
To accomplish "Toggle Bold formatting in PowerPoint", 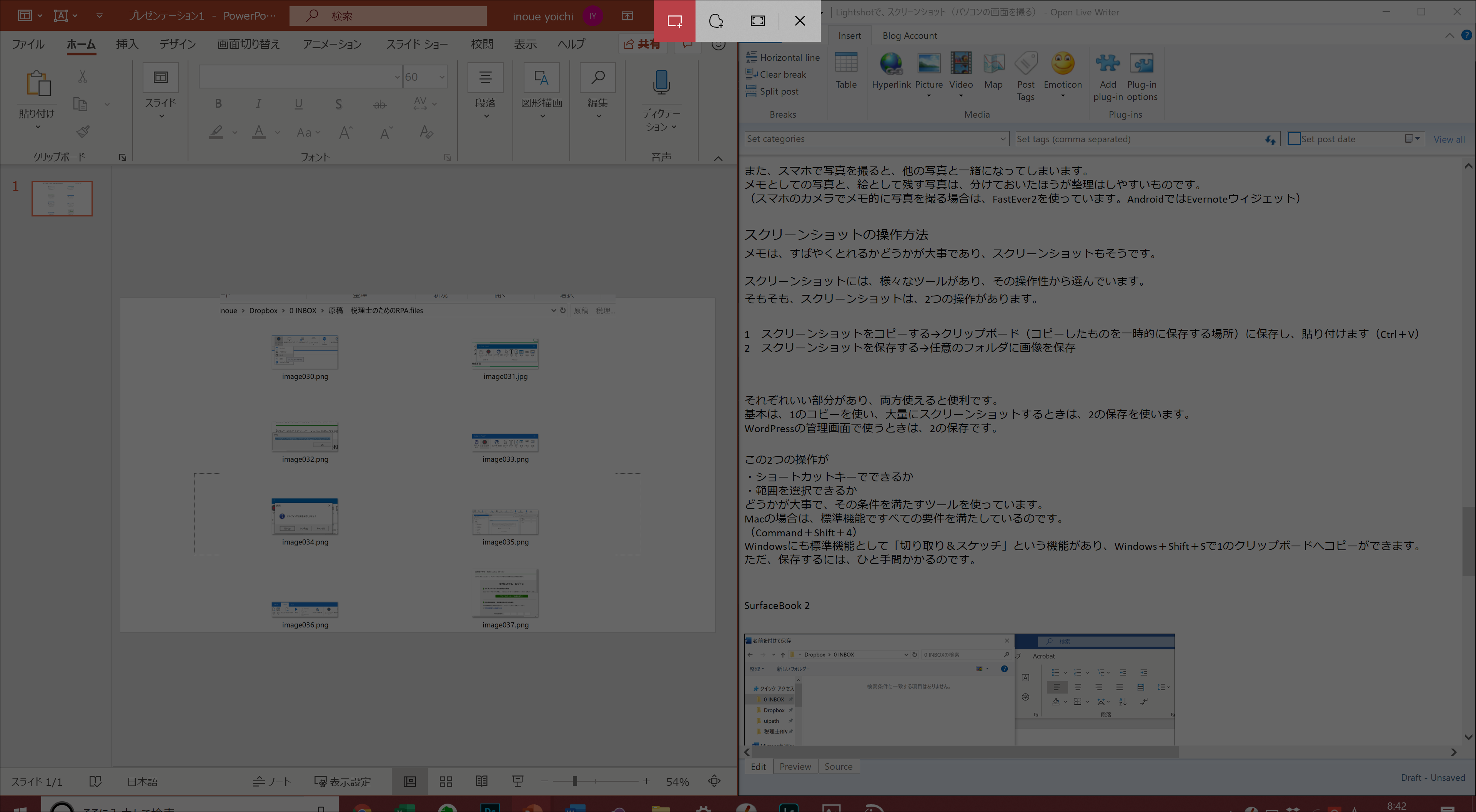I will click(x=218, y=104).
